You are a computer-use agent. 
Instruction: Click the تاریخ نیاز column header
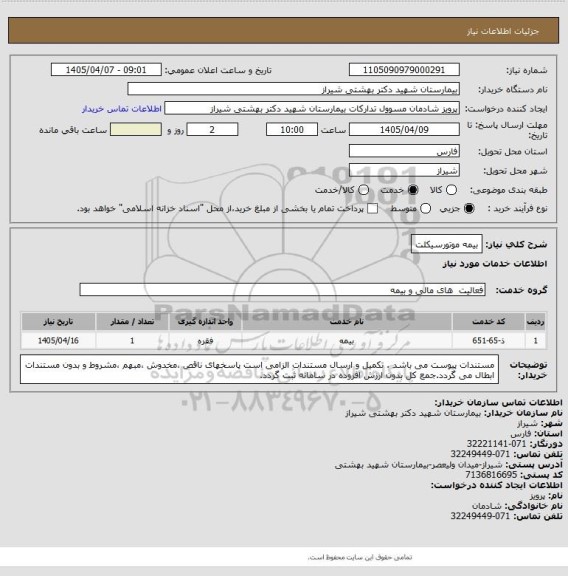coord(58,322)
